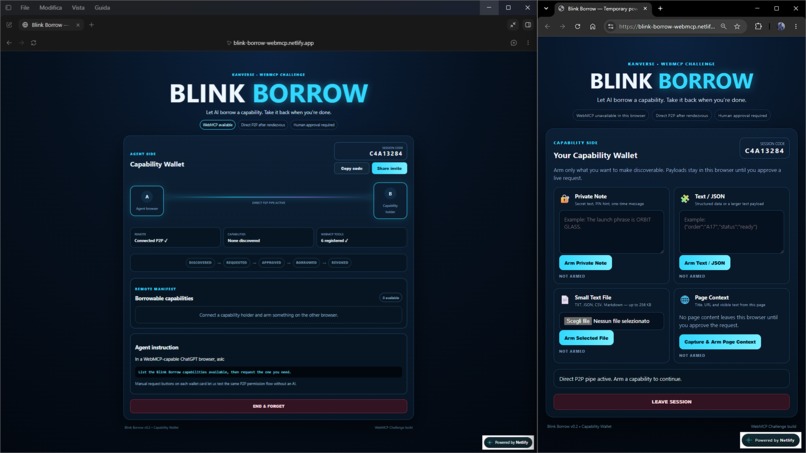
Task: Click the 'Arm Private Note' button
Action: tap(585, 263)
